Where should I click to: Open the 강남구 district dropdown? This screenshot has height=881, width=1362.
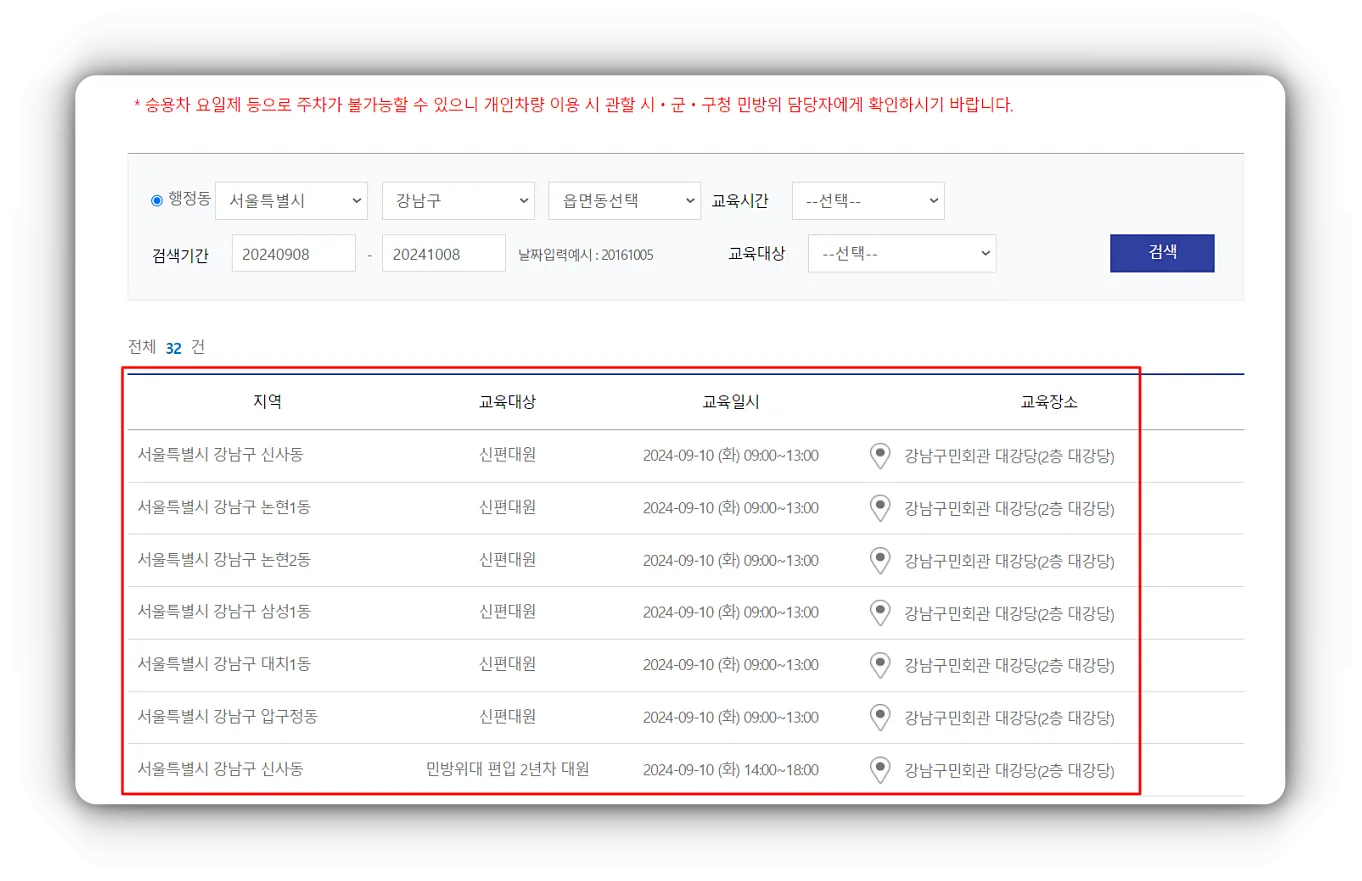click(458, 200)
